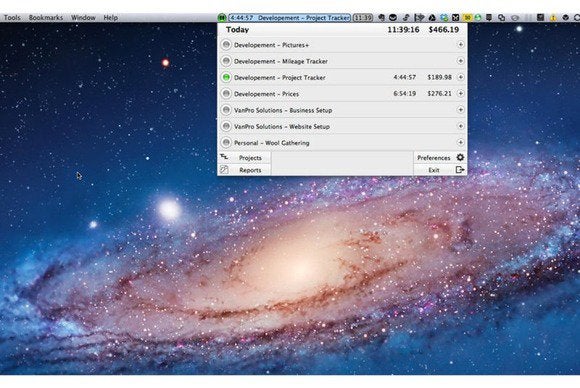
Task: Select 'Personal - Wool Gathering' project name
Action: [x=272, y=143]
